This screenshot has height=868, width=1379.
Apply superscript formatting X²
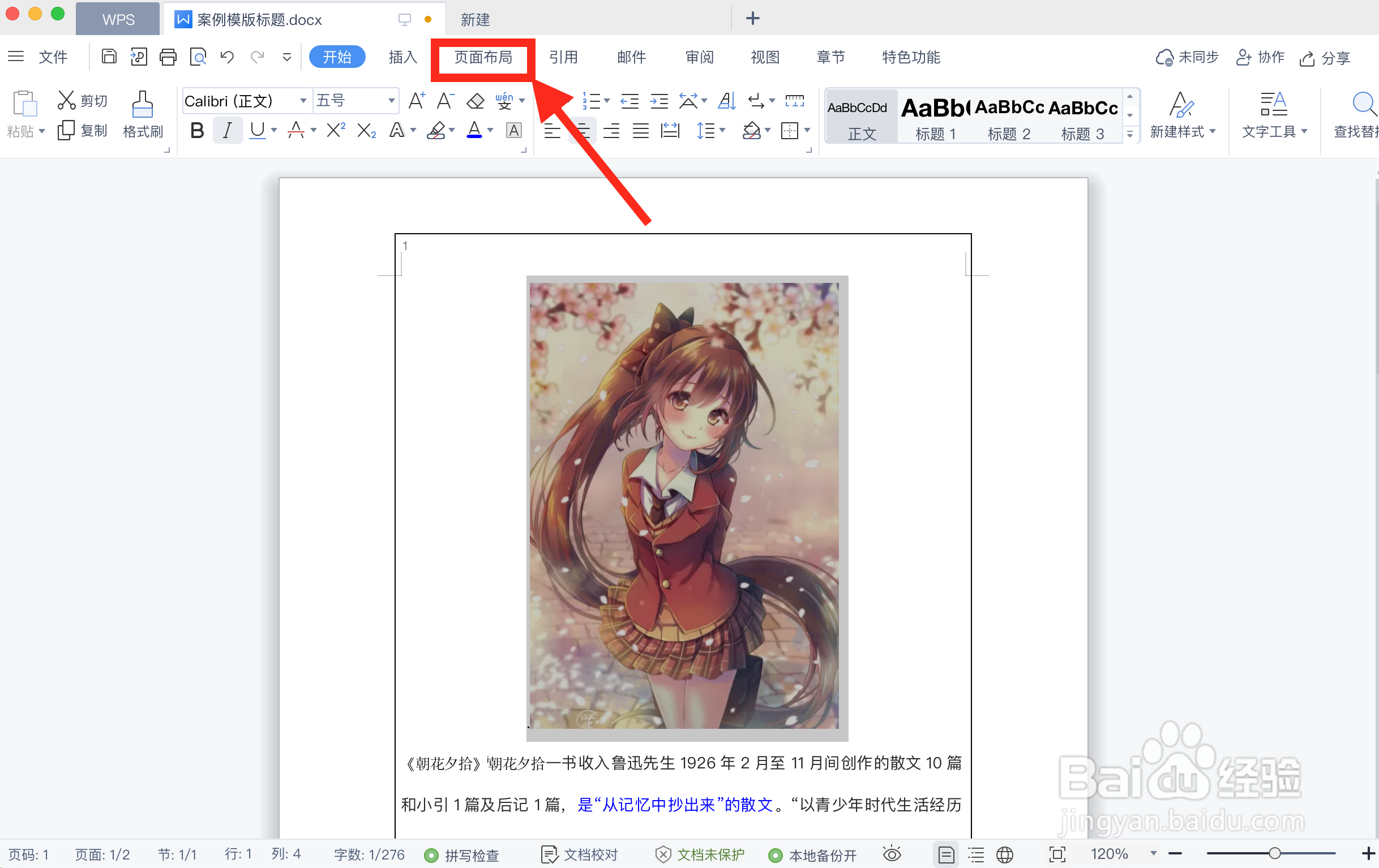(x=335, y=130)
